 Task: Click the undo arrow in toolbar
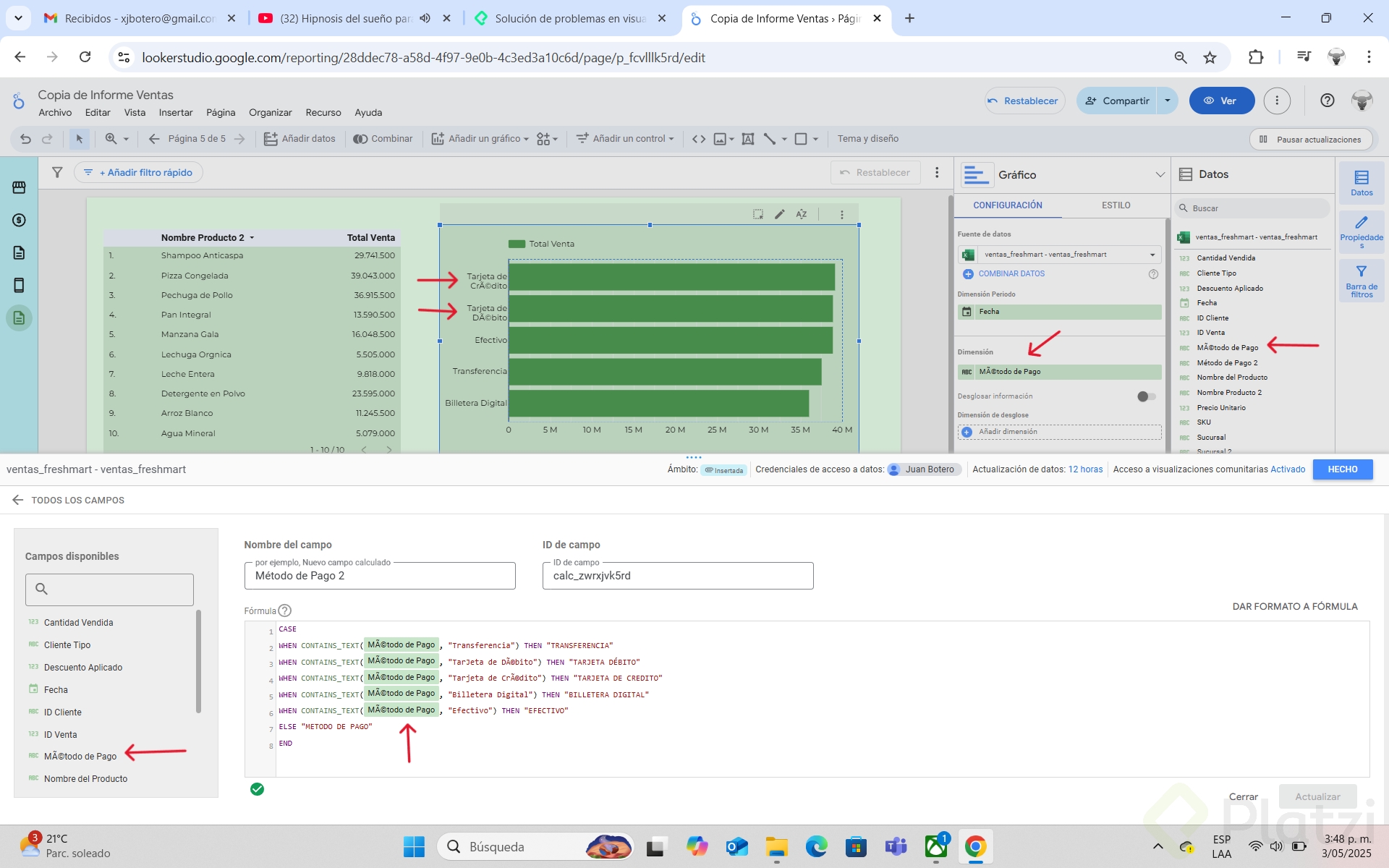point(25,139)
